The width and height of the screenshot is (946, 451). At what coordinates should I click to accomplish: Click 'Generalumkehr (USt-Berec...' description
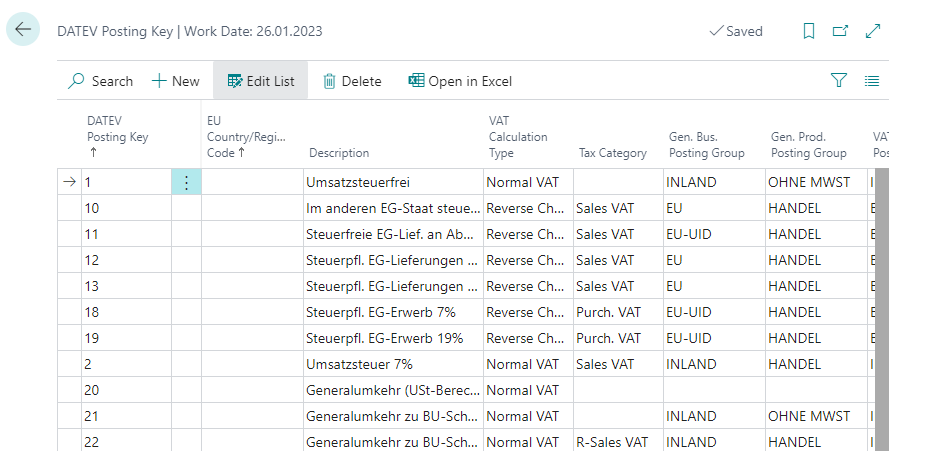coord(393,390)
